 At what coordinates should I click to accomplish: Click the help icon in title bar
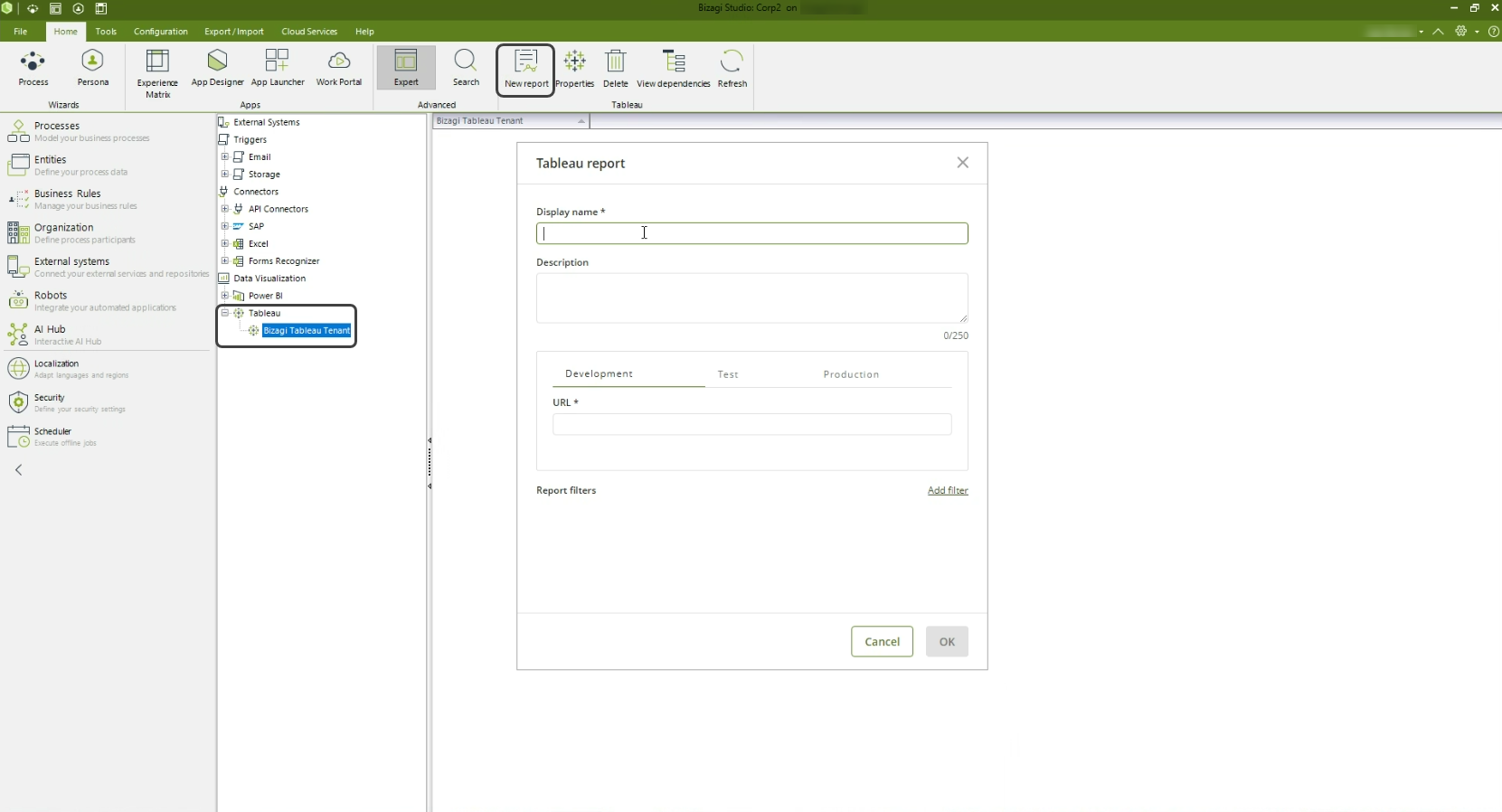[1494, 32]
